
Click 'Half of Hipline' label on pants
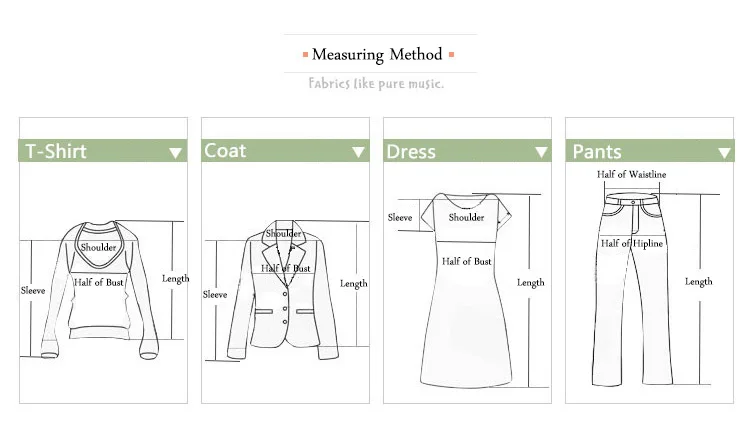pos(632,243)
